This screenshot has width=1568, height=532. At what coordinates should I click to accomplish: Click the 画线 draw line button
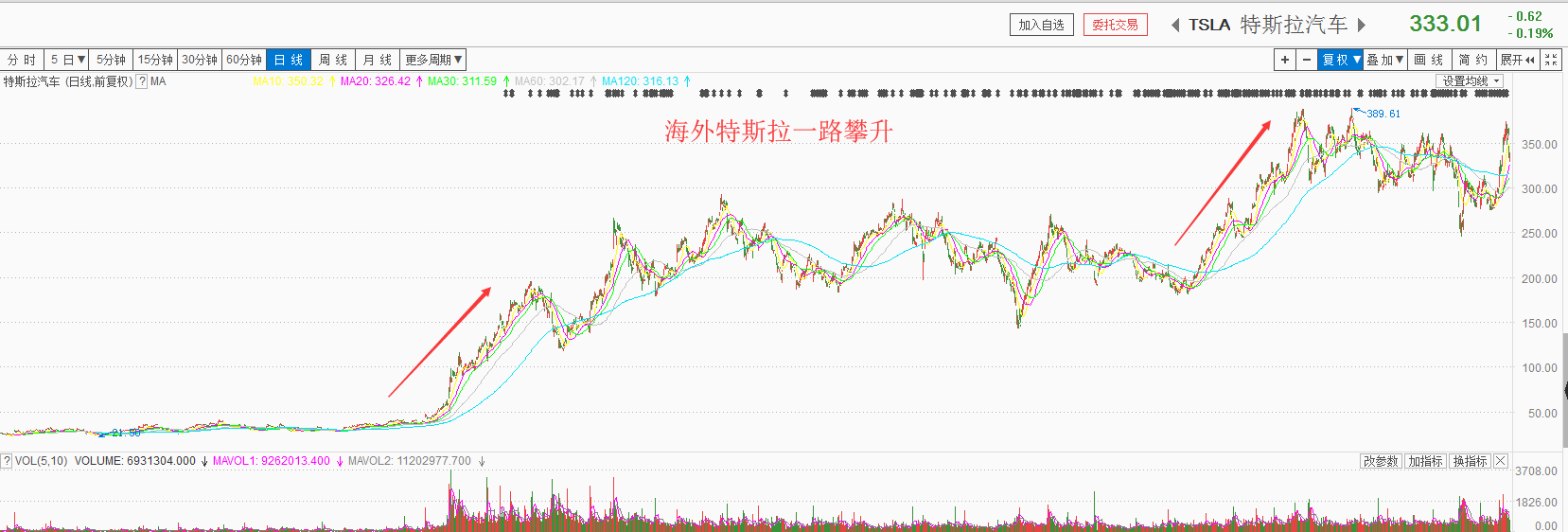[x=1429, y=60]
